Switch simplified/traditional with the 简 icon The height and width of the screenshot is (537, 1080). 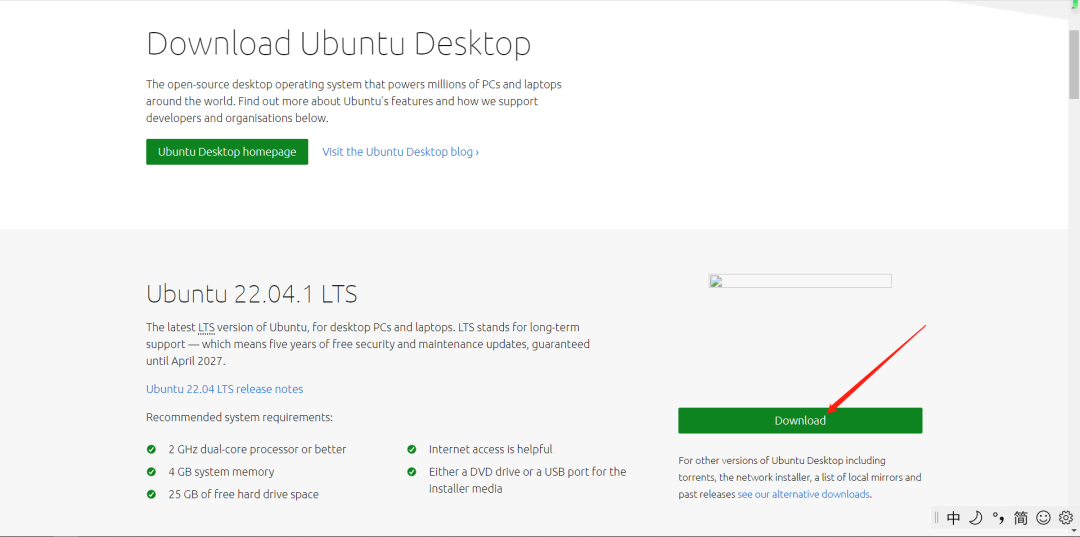1020,518
